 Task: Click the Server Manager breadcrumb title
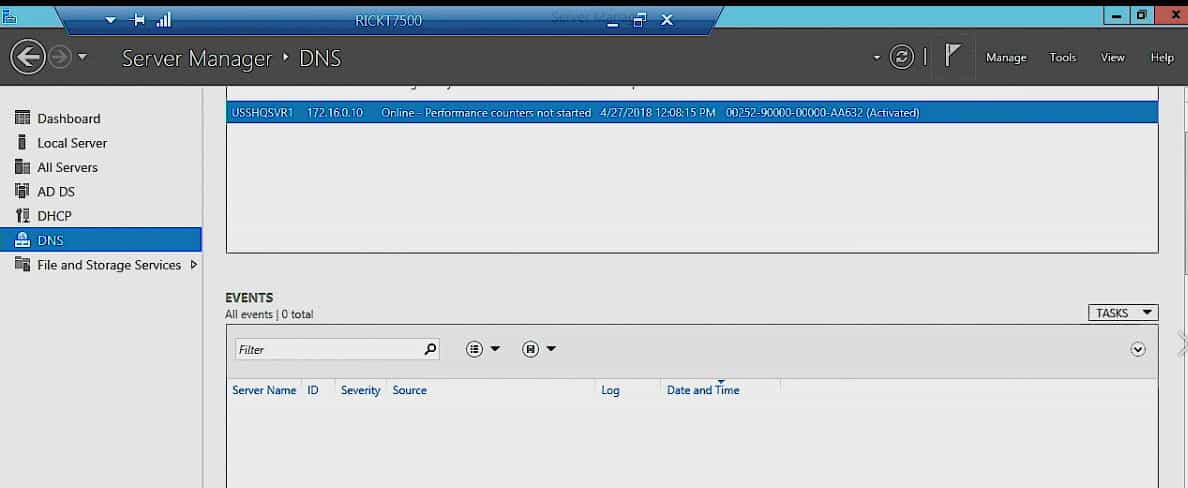(x=196, y=58)
